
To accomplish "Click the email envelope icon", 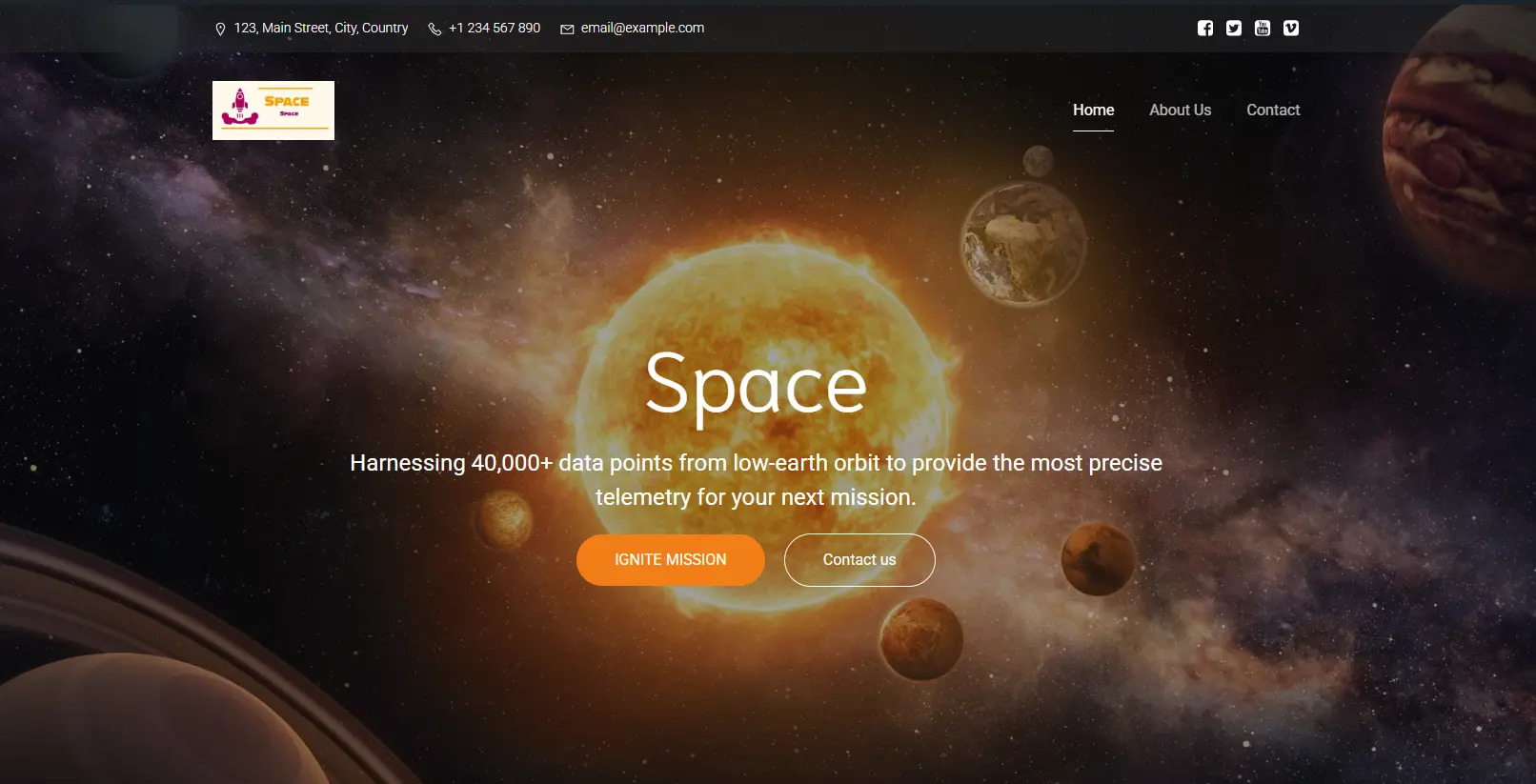I will click(x=567, y=29).
